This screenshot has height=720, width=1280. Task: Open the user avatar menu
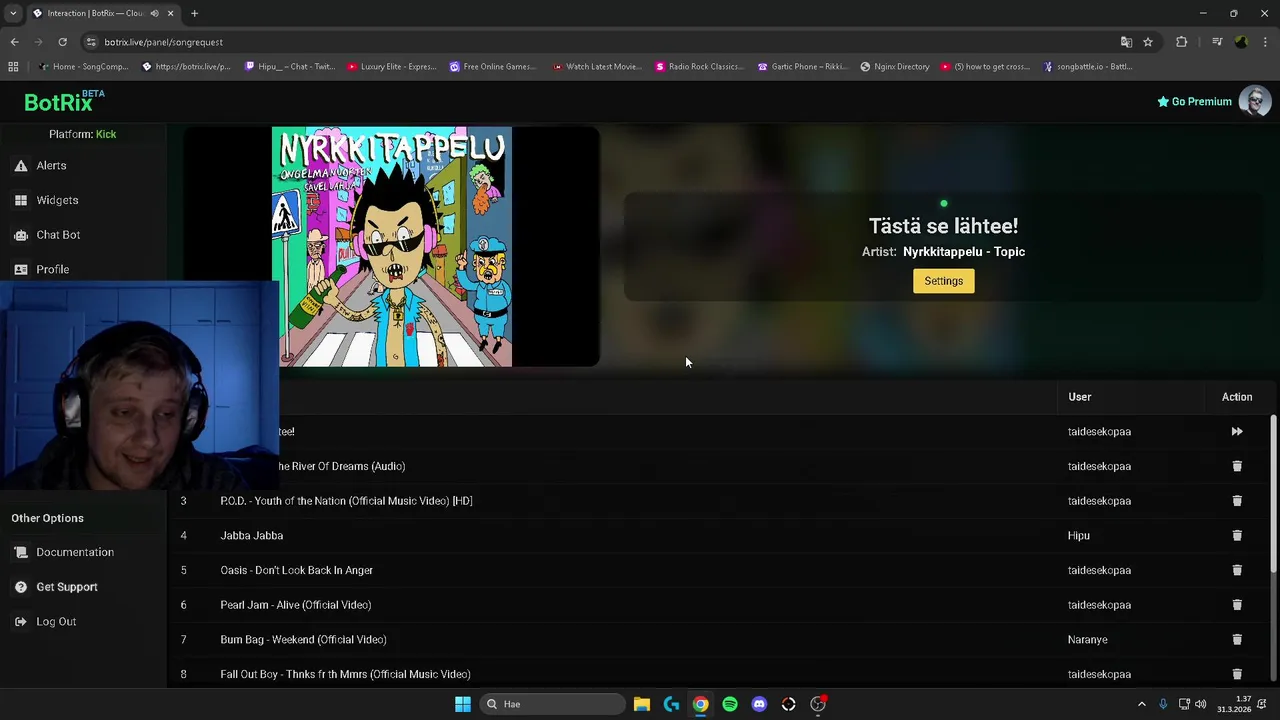click(1255, 101)
